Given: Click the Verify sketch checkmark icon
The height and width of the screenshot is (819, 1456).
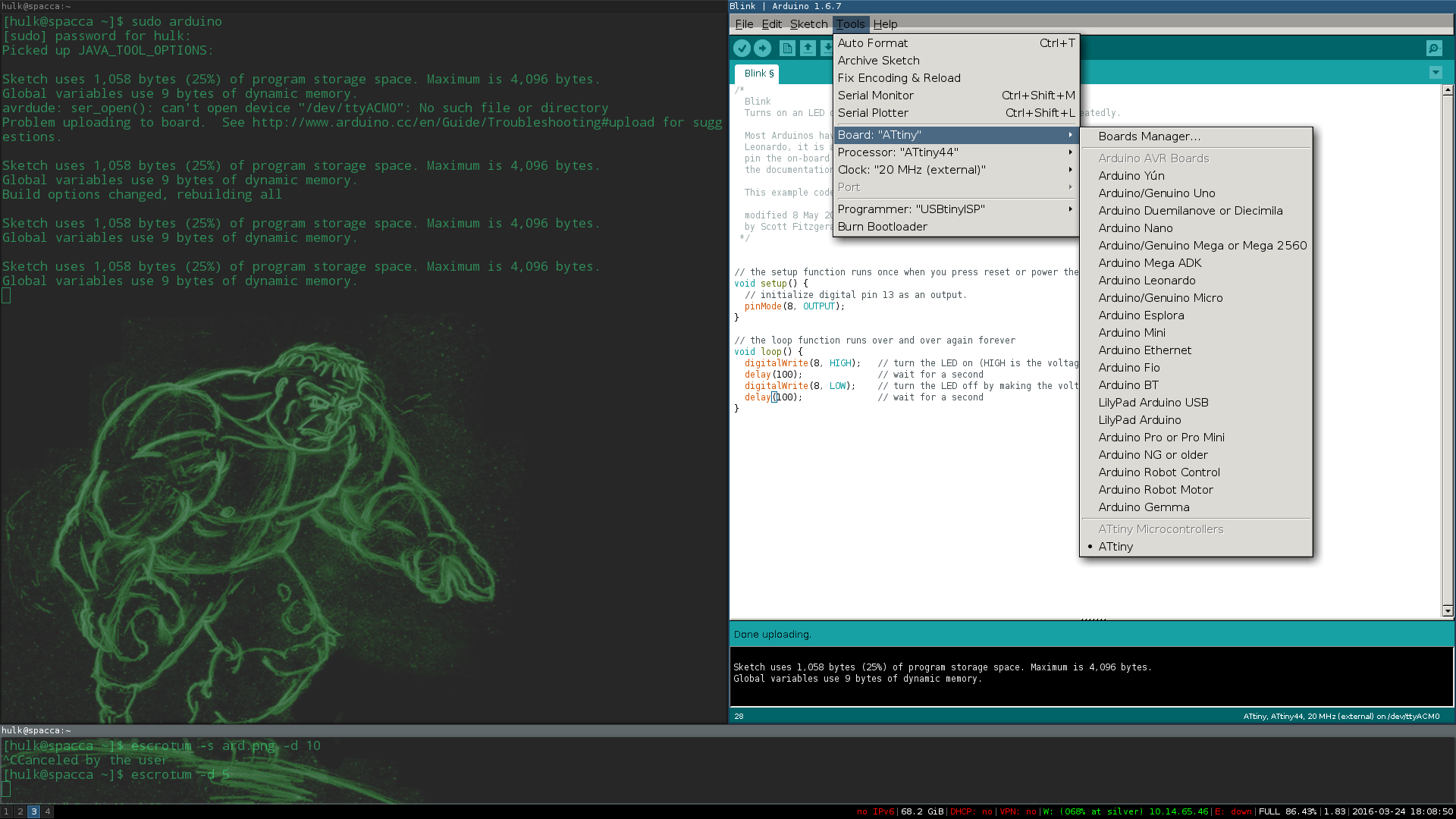Looking at the screenshot, I should [x=742, y=49].
